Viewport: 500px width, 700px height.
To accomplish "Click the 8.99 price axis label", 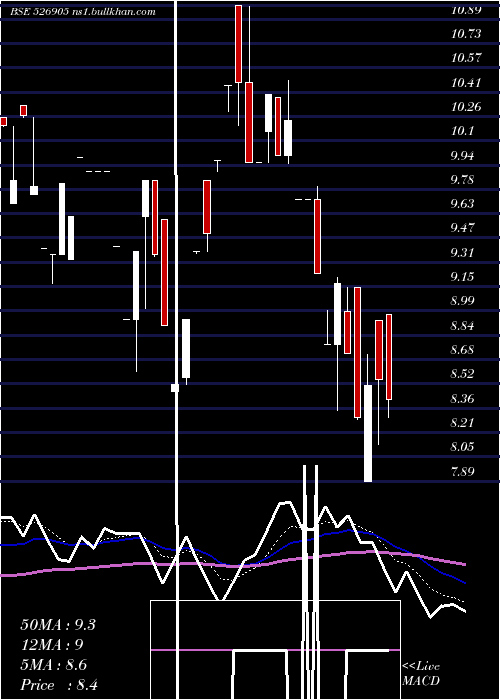I will 462,301.
